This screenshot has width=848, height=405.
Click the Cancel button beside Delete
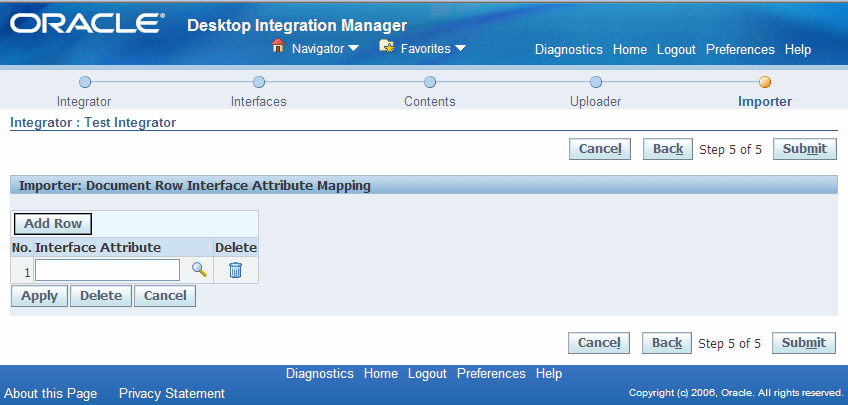pos(165,296)
